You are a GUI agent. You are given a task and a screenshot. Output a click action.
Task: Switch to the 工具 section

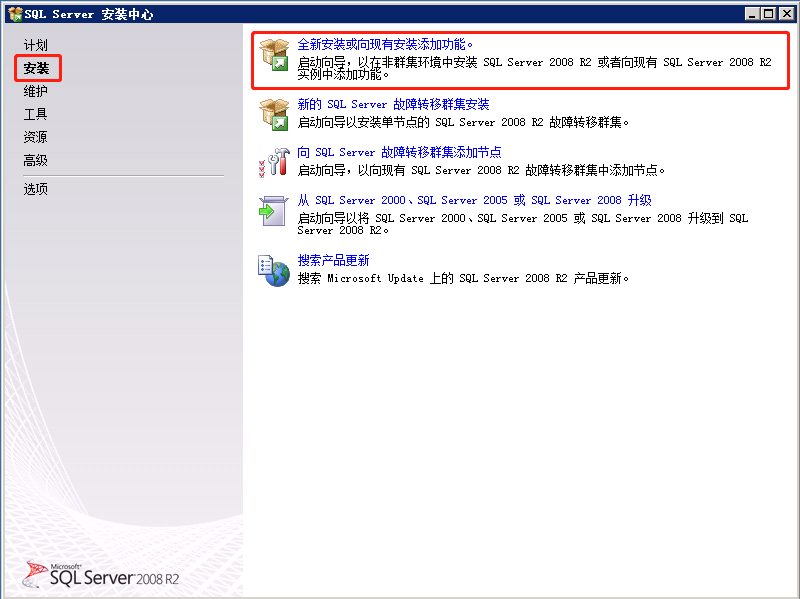click(34, 113)
